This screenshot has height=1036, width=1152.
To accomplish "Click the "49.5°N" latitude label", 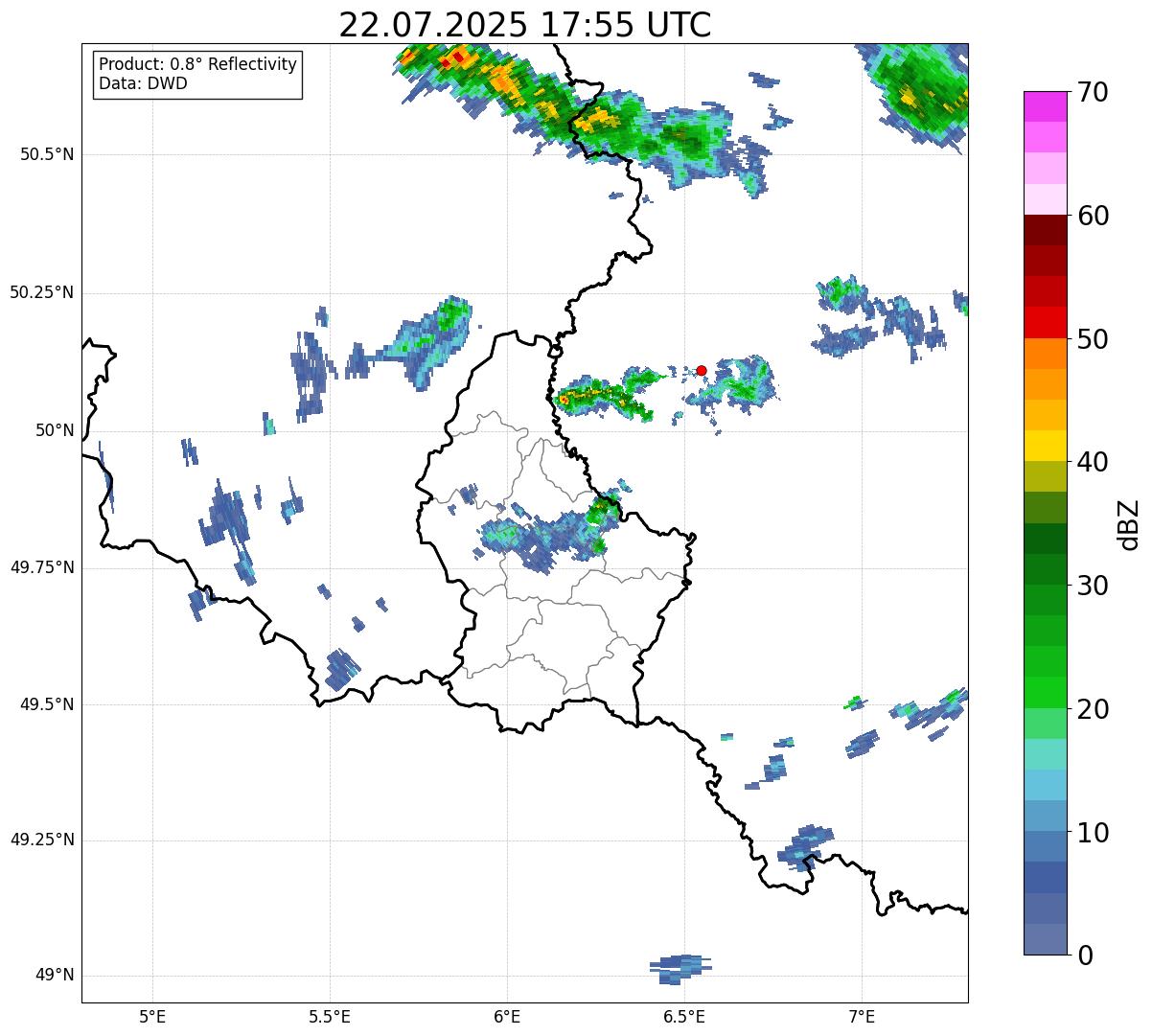I will point(47,704).
